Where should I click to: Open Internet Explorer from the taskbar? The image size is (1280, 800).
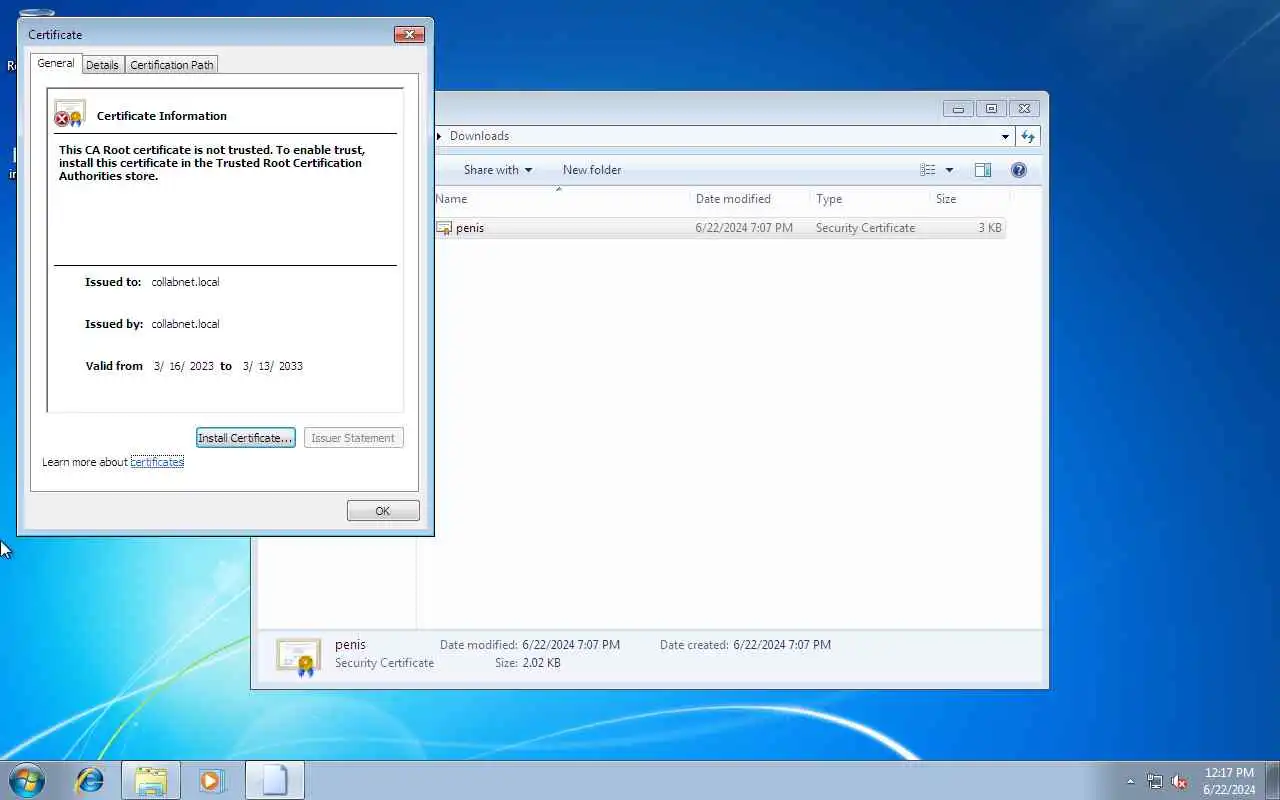click(x=90, y=780)
